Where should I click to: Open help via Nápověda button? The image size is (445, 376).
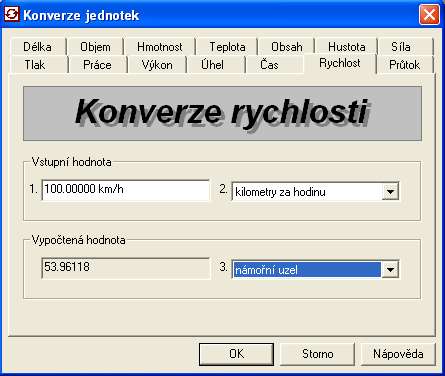coord(398,354)
